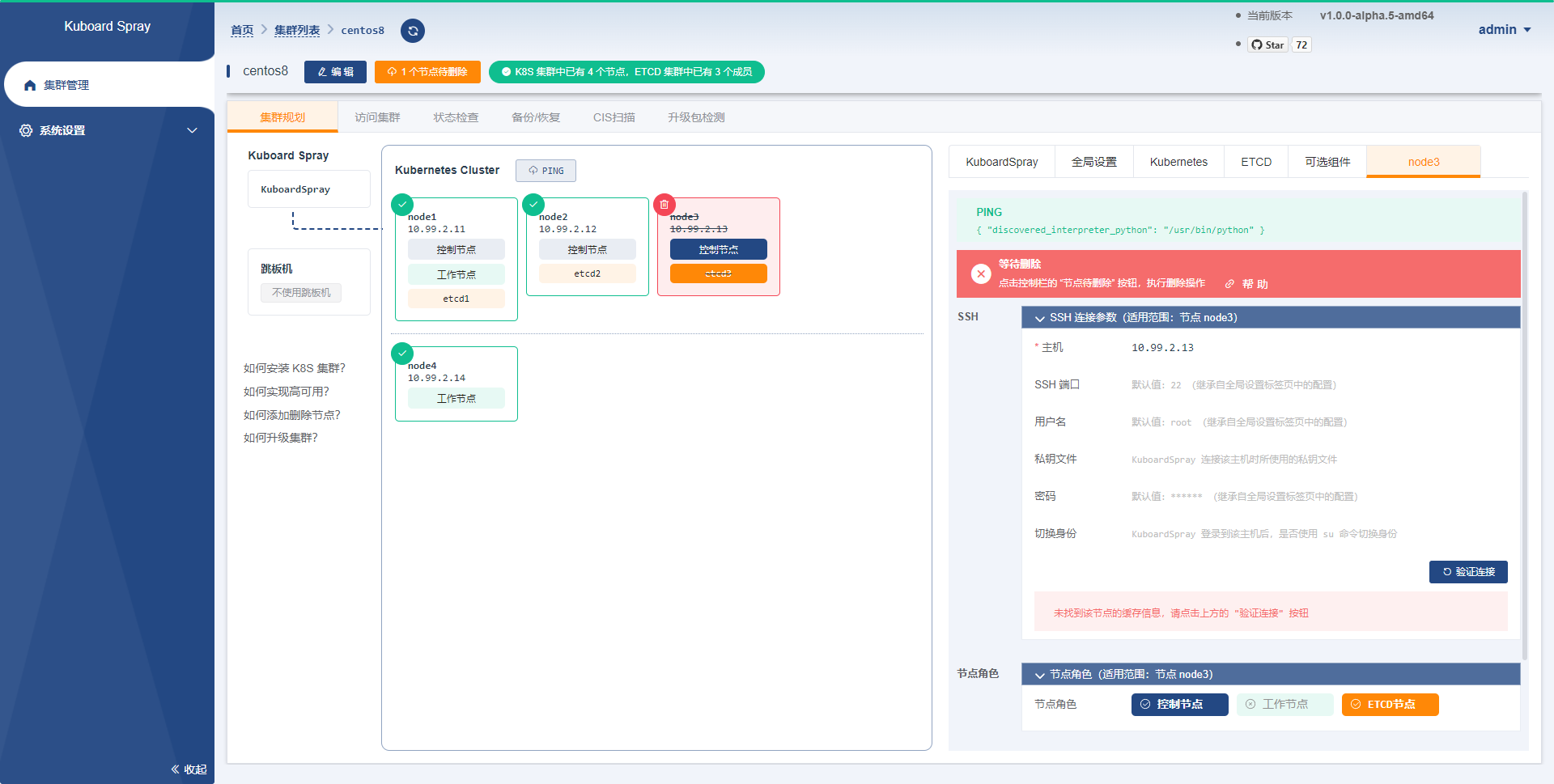Screen dimensions: 1554x784
Task: Select the node2 card
Action: 588,247
